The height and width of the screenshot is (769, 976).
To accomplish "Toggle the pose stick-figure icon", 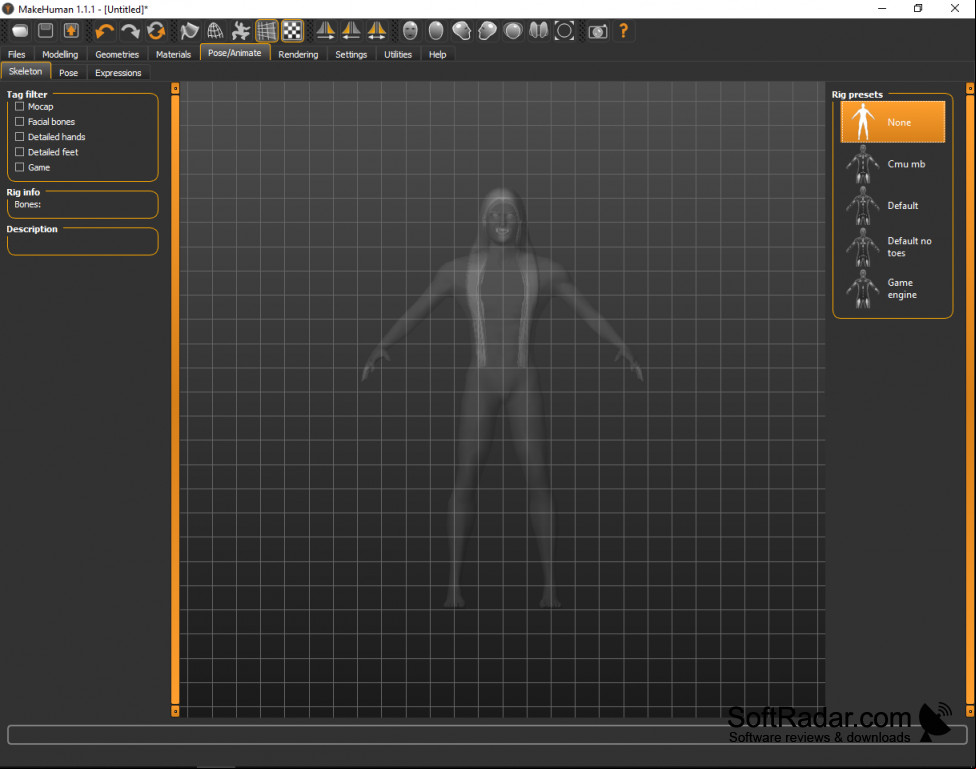I will coord(240,31).
